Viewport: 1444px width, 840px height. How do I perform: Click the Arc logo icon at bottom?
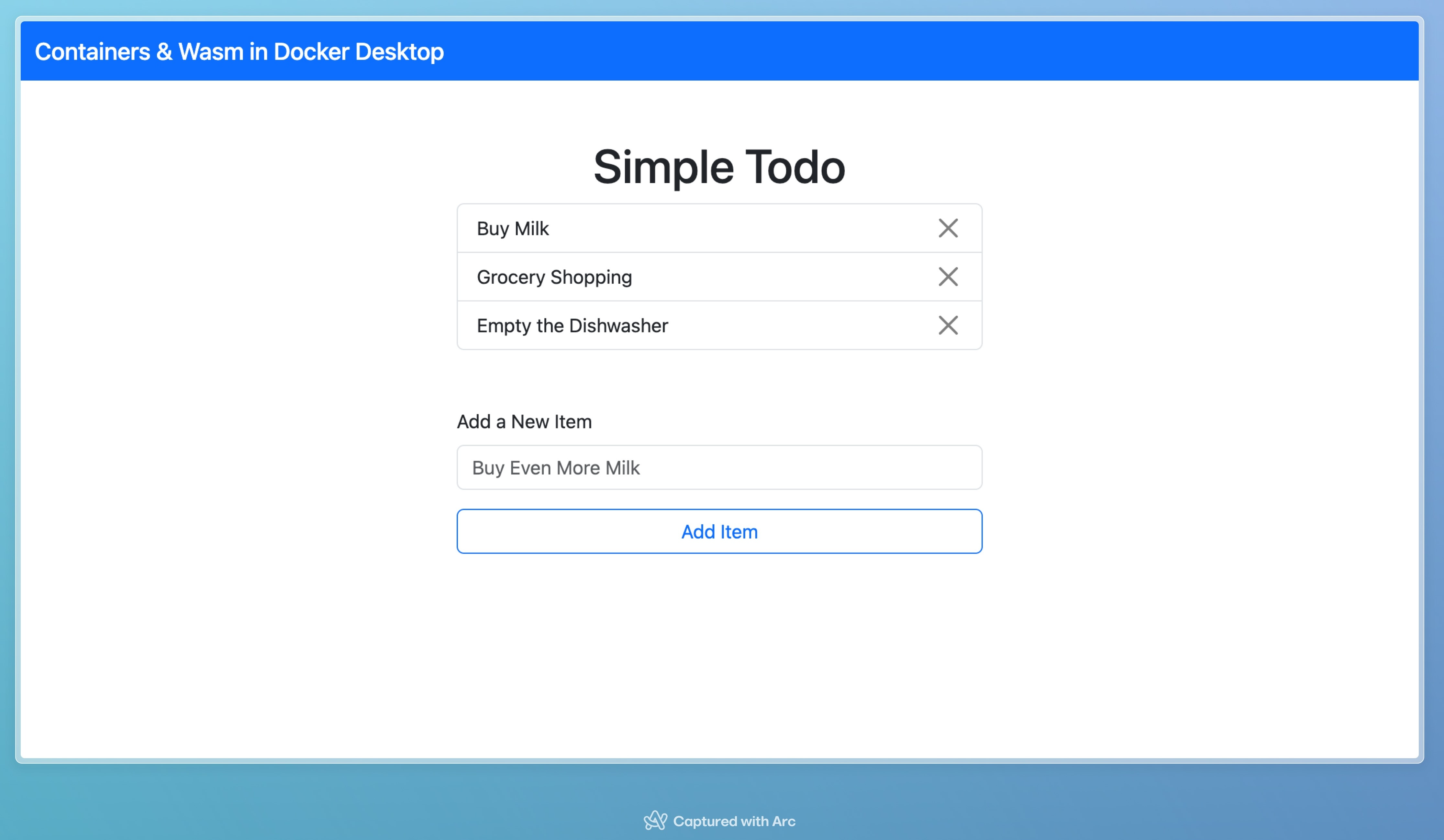pos(655,820)
